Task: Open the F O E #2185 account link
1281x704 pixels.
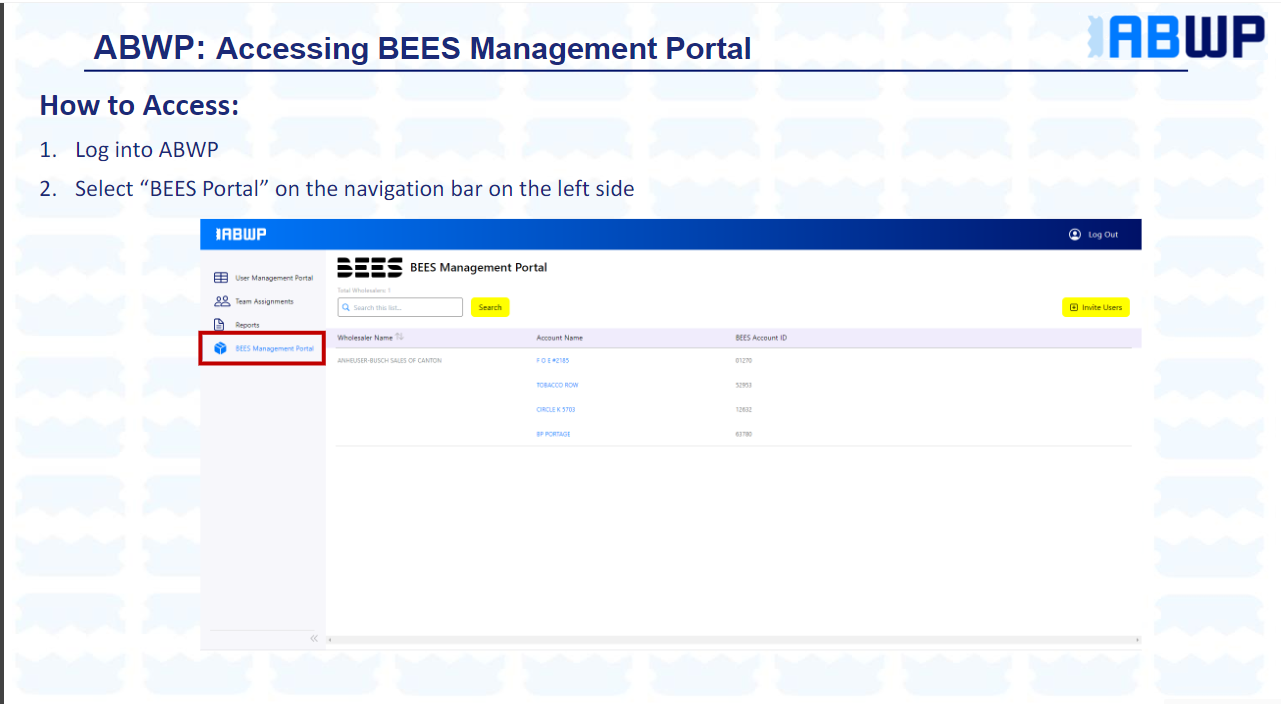Action: pos(552,360)
